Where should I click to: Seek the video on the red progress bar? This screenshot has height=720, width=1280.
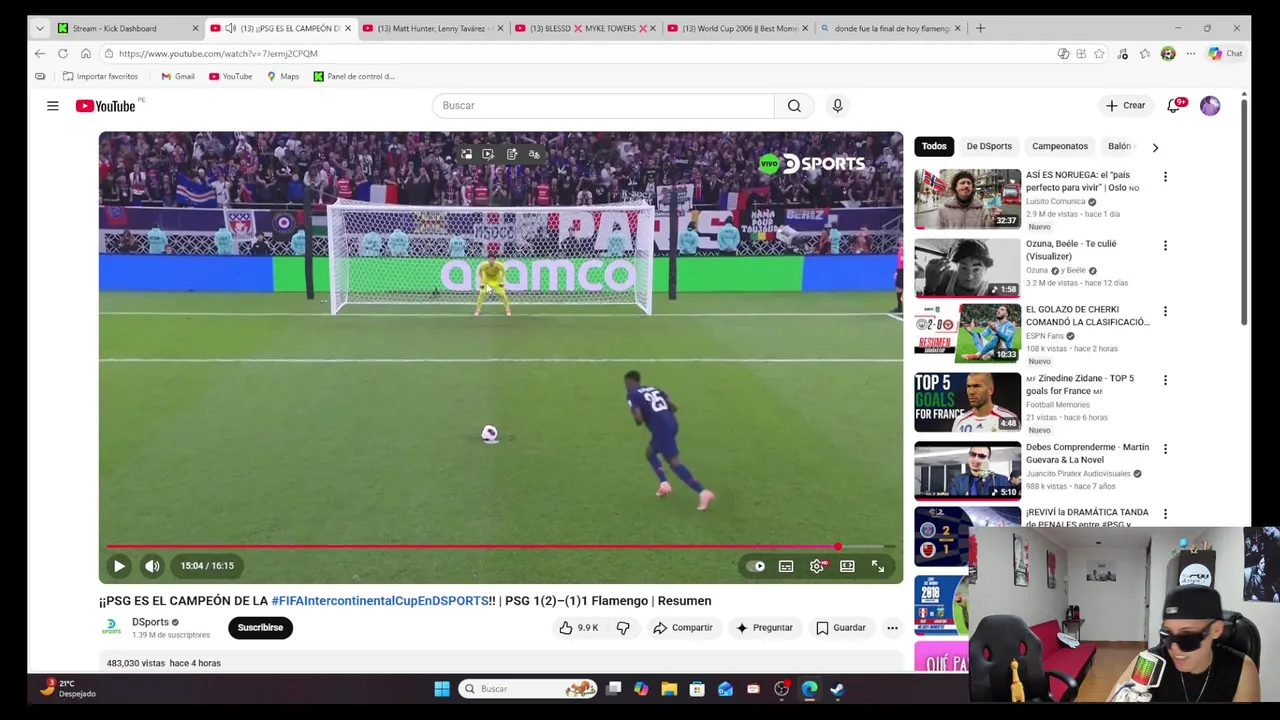[x=501, y=547]
